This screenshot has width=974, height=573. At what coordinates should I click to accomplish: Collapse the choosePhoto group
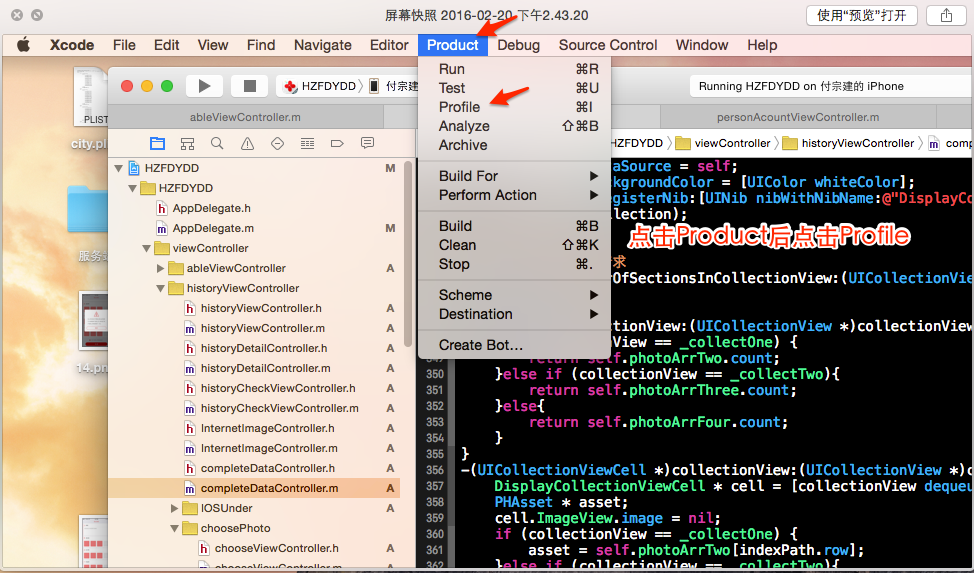pyautogui.click(x=175, y=528)
